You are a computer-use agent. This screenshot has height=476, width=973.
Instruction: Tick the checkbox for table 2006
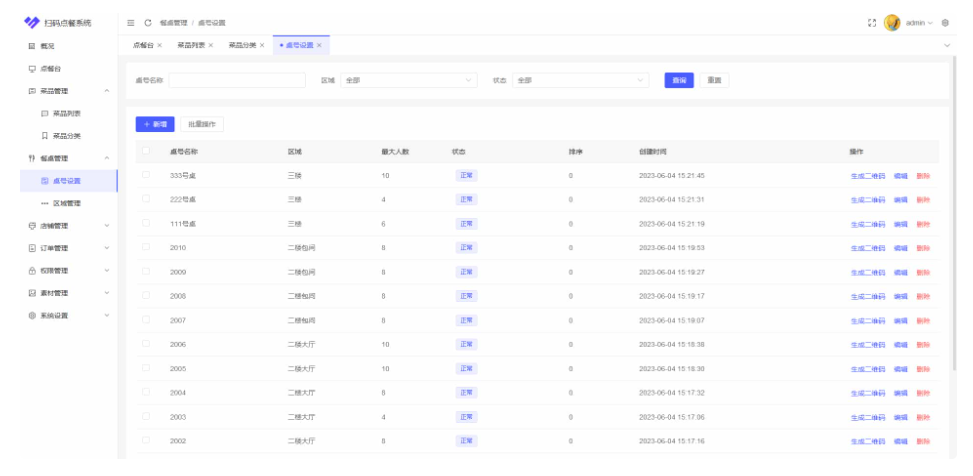146,344
